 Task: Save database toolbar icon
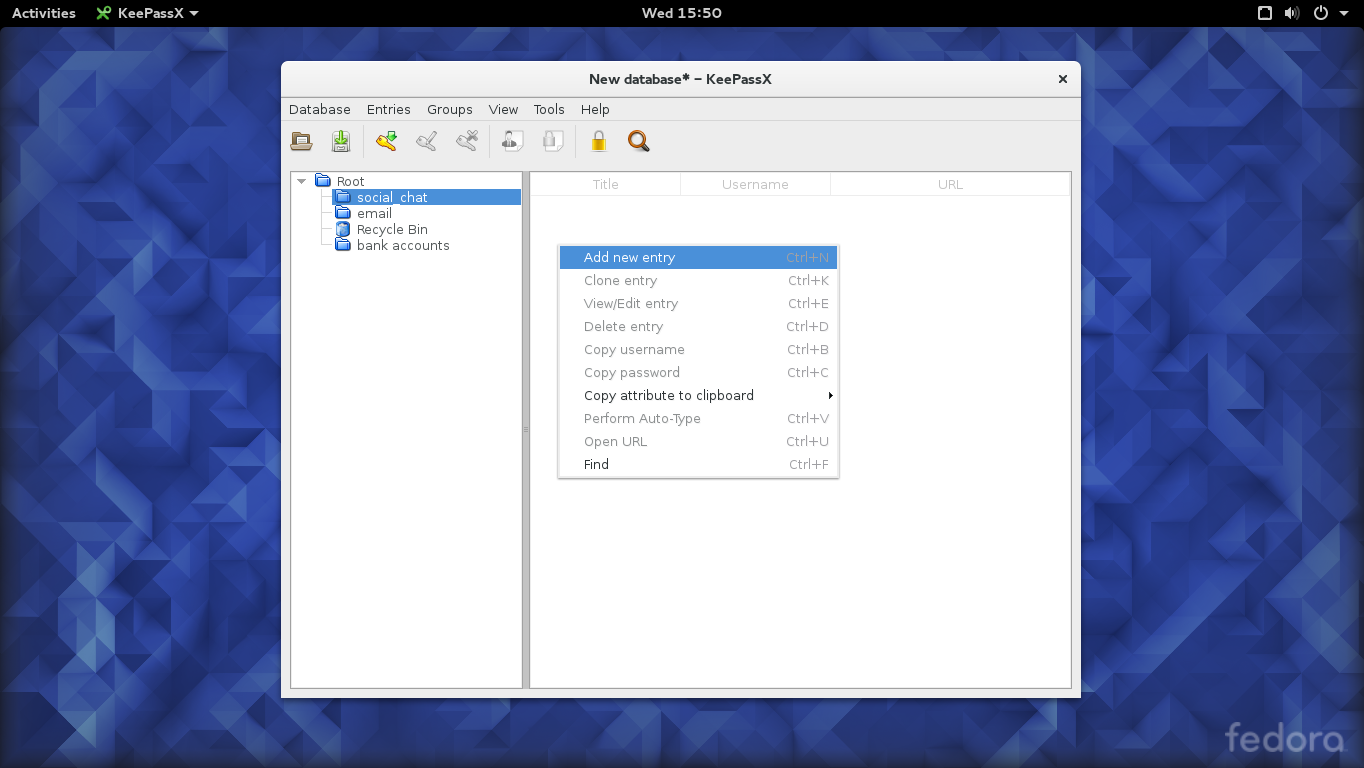point(341,141)
